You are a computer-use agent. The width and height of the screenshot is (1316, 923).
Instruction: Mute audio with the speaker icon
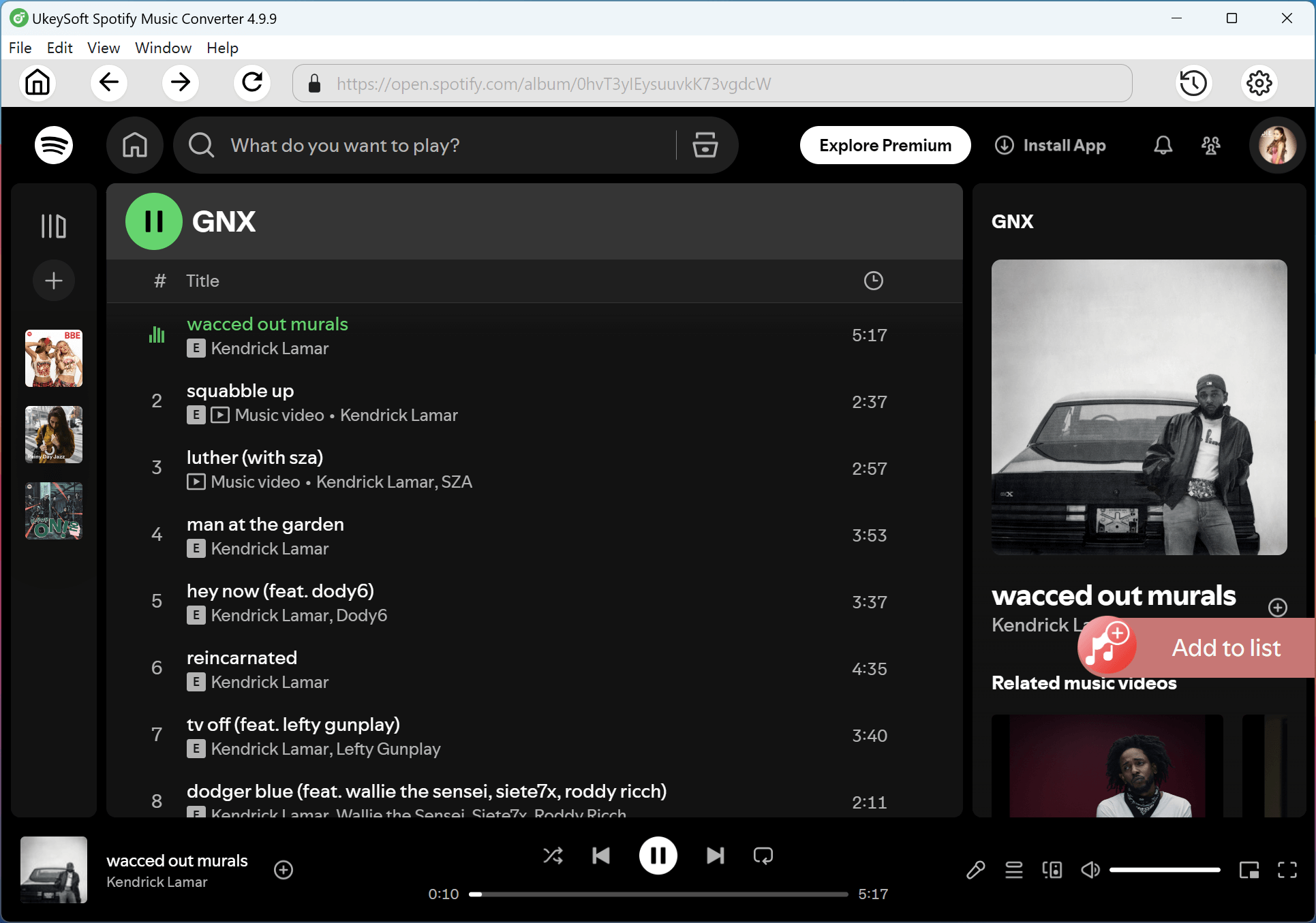coord(1090,870)
